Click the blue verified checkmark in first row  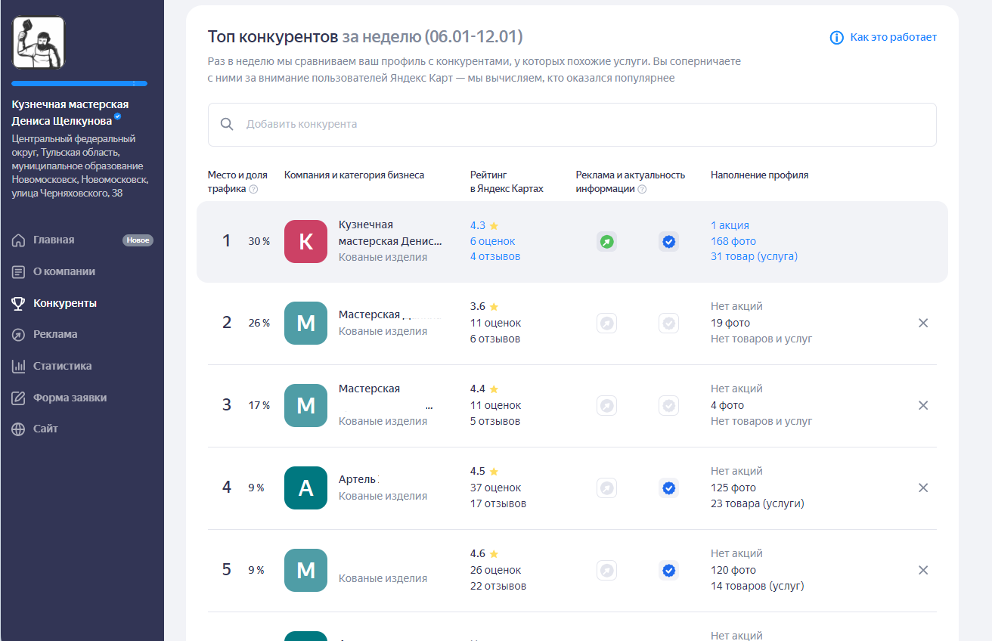669,242
